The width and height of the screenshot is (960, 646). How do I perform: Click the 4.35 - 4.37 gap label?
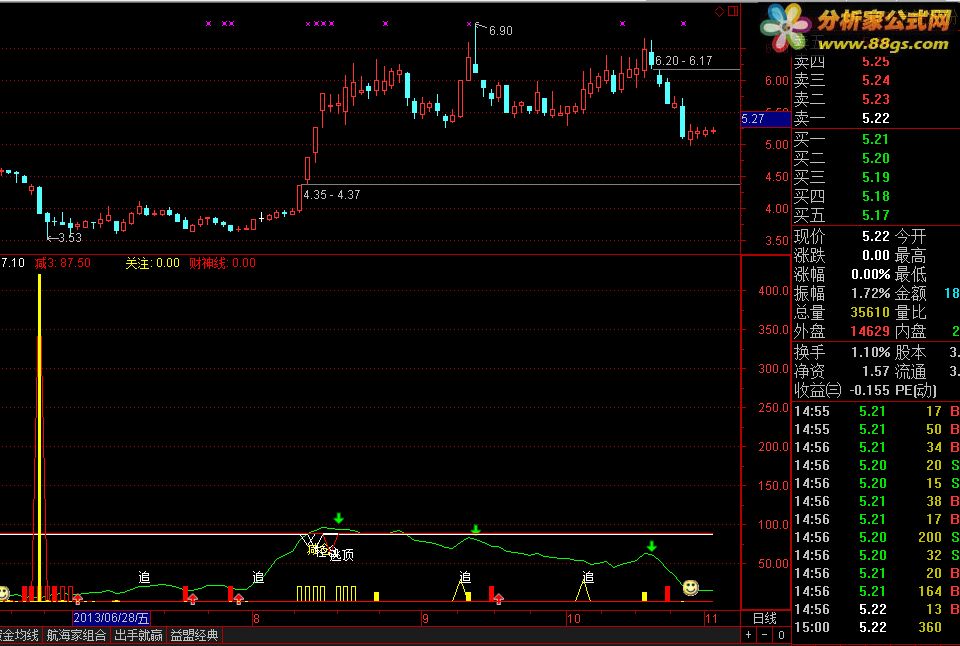(x=332, y=195)
